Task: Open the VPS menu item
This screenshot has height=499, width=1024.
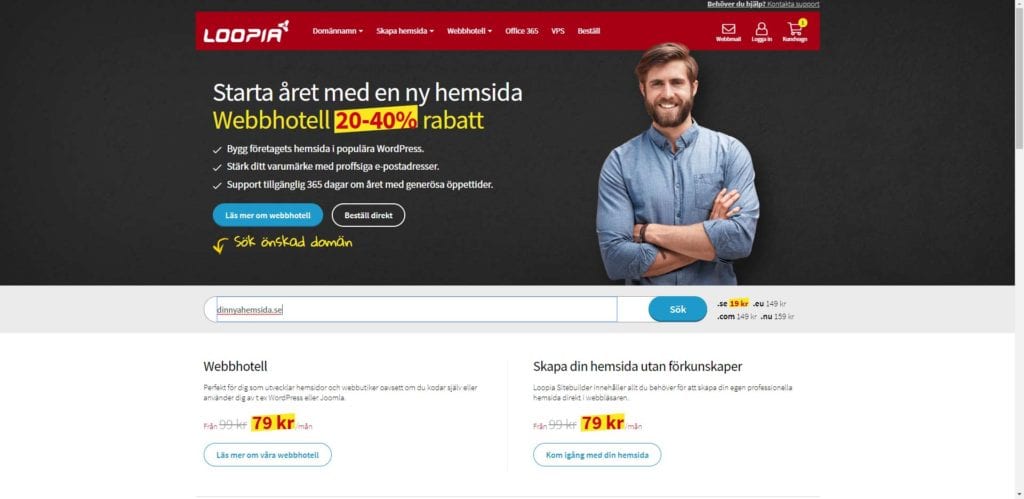Action: 558,31
